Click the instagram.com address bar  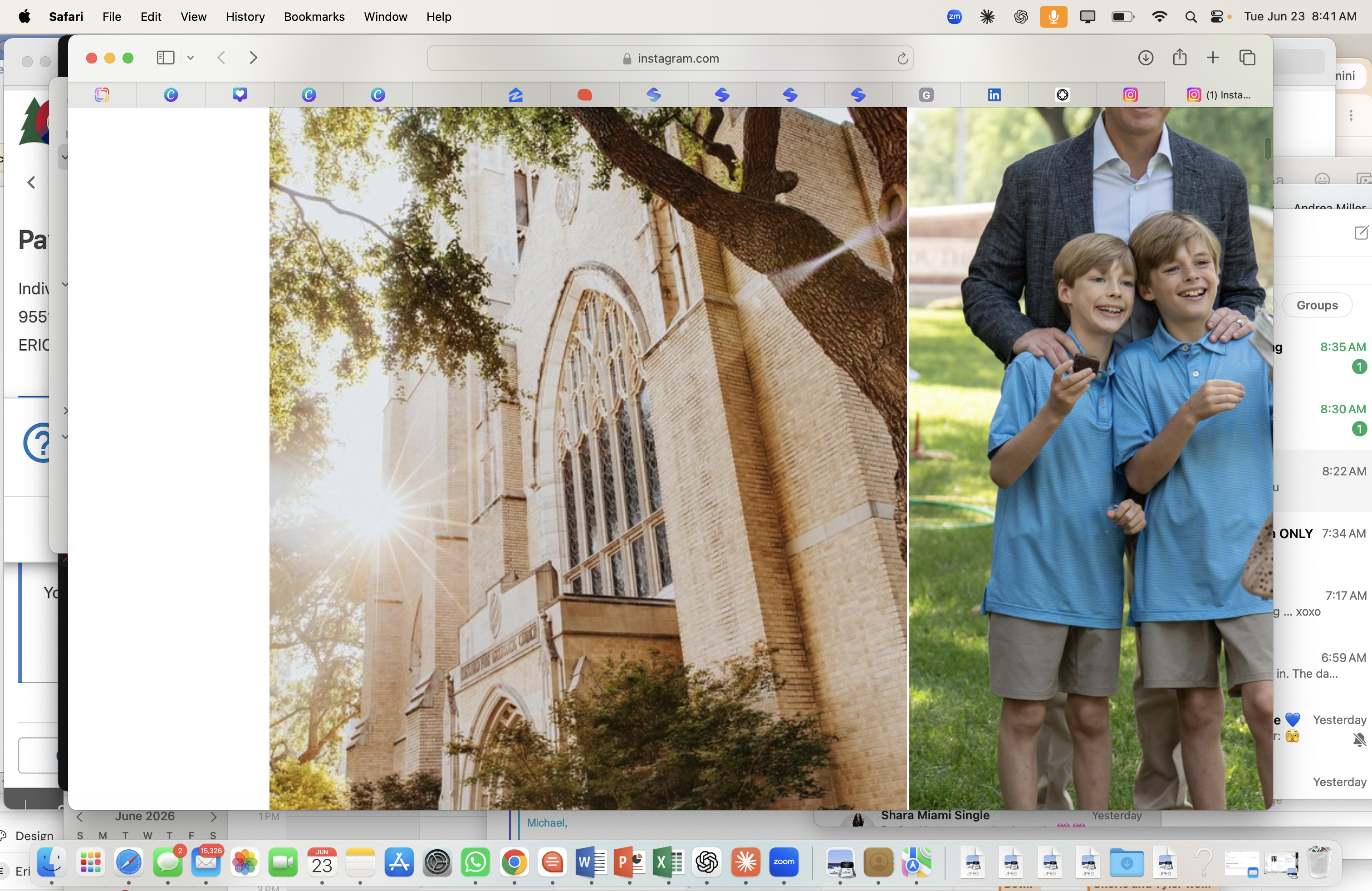[x=670, y=58]
